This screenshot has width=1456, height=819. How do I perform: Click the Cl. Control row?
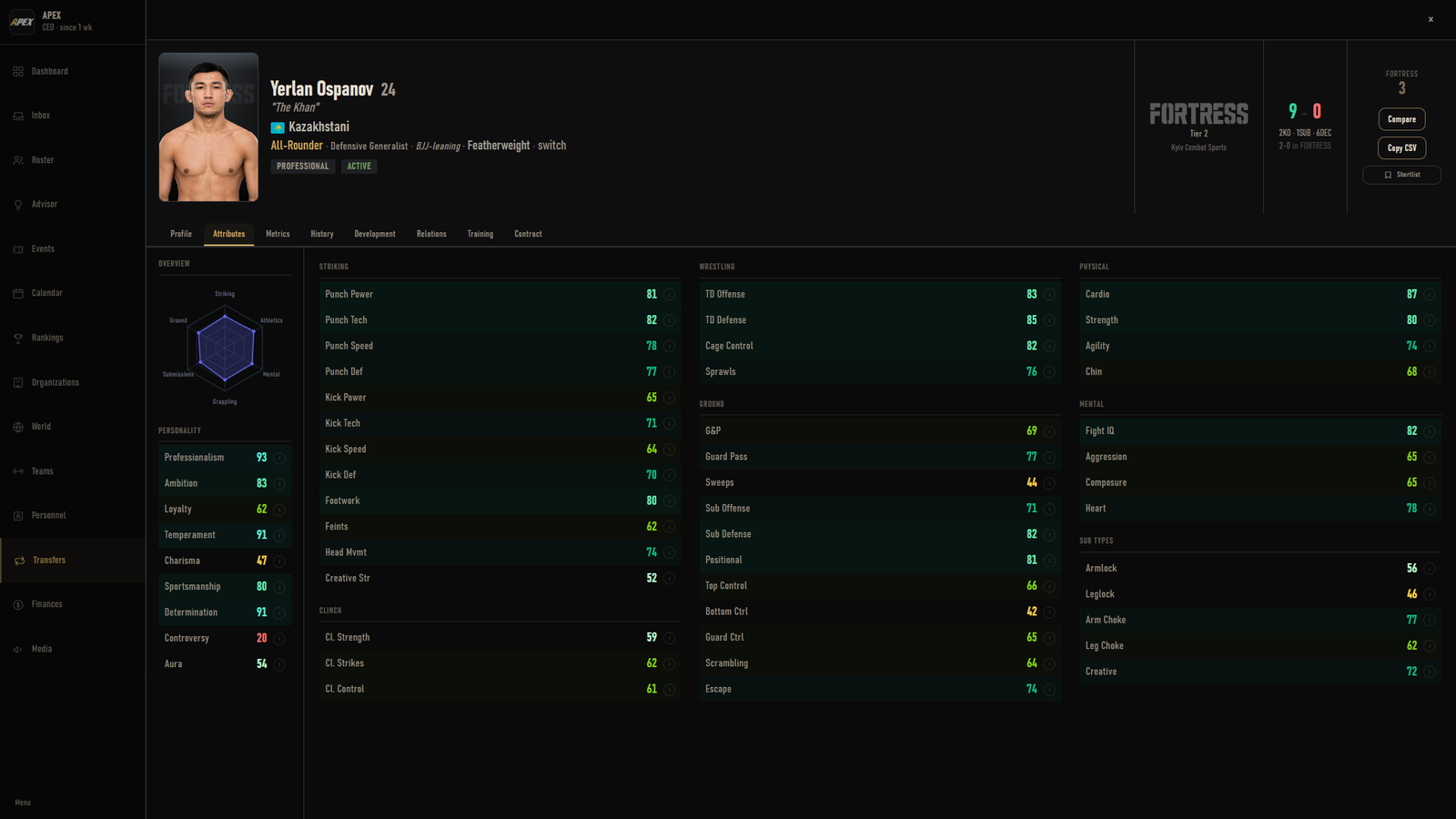(500, 689)
